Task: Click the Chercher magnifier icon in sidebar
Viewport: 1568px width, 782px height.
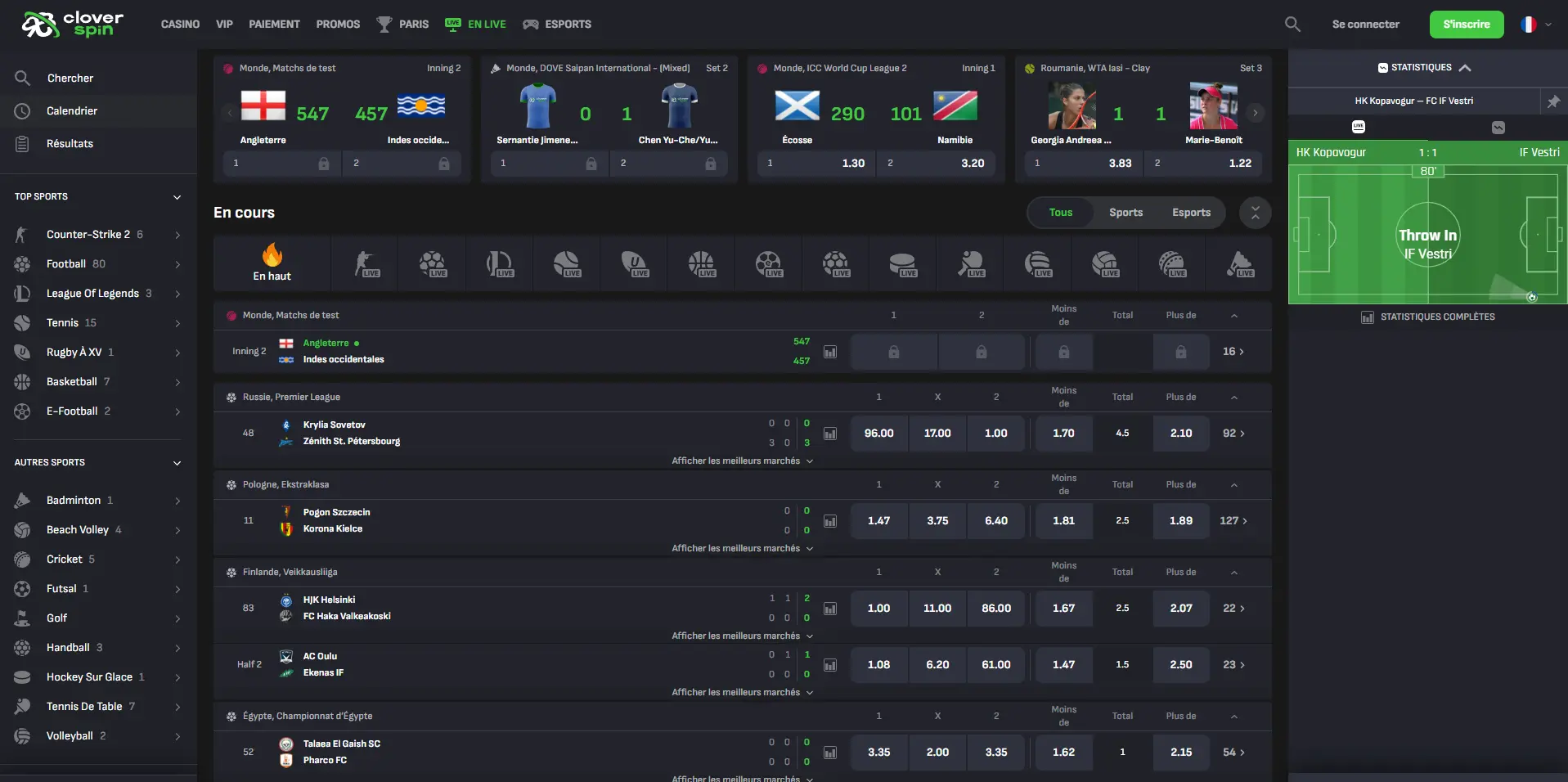Action: tap(22, 78)
